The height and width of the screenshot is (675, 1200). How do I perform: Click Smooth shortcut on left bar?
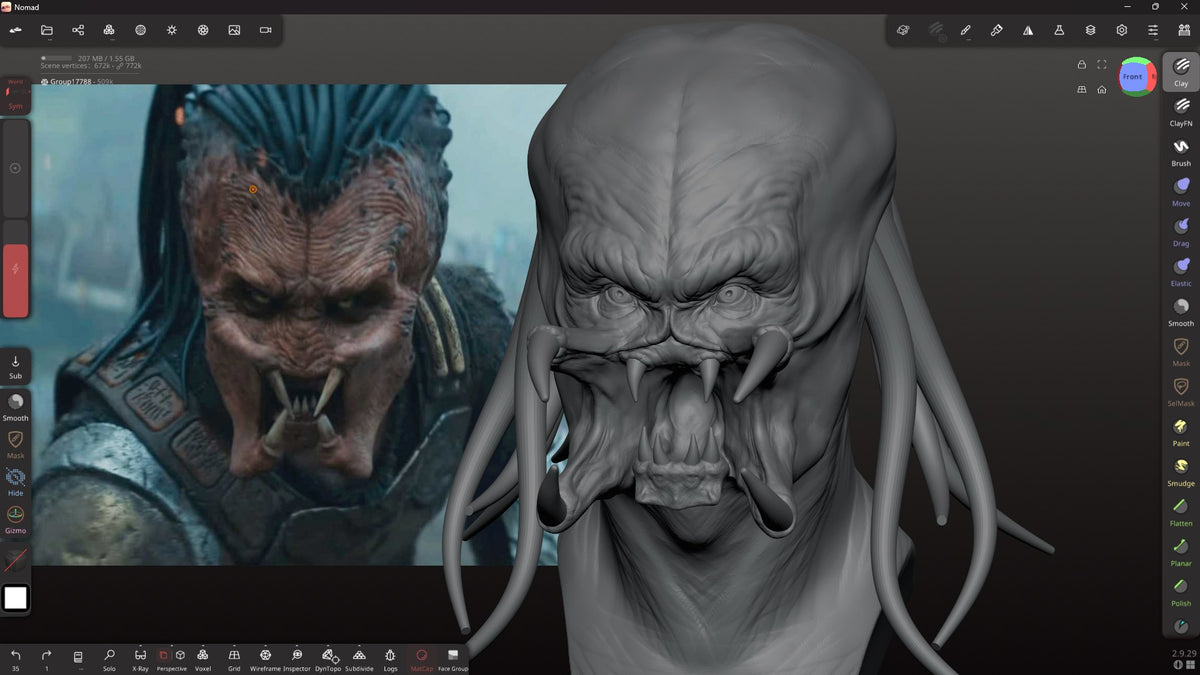pos(15,407)
